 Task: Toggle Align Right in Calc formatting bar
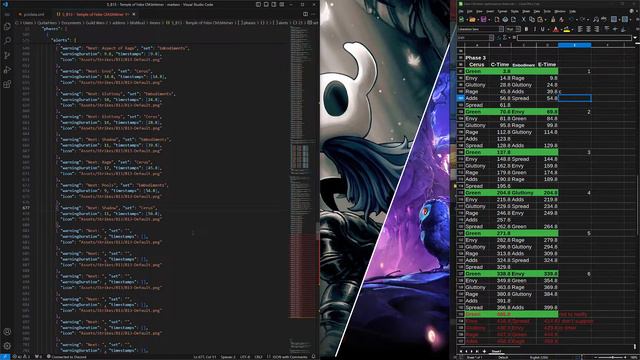pyautogui.click(x=596, y=29)
